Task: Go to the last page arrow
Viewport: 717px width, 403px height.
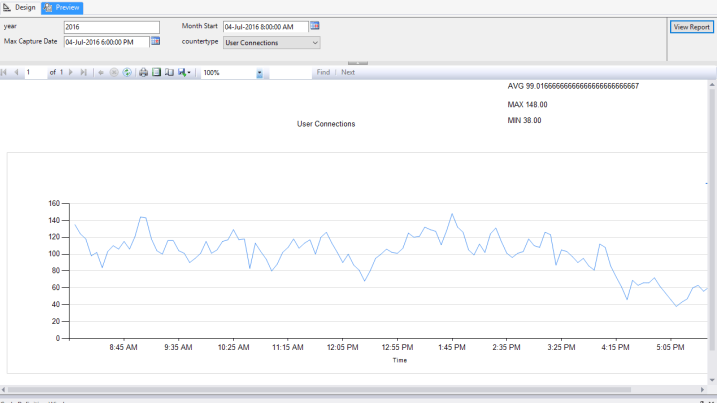Action: click(x=83, y=73)
